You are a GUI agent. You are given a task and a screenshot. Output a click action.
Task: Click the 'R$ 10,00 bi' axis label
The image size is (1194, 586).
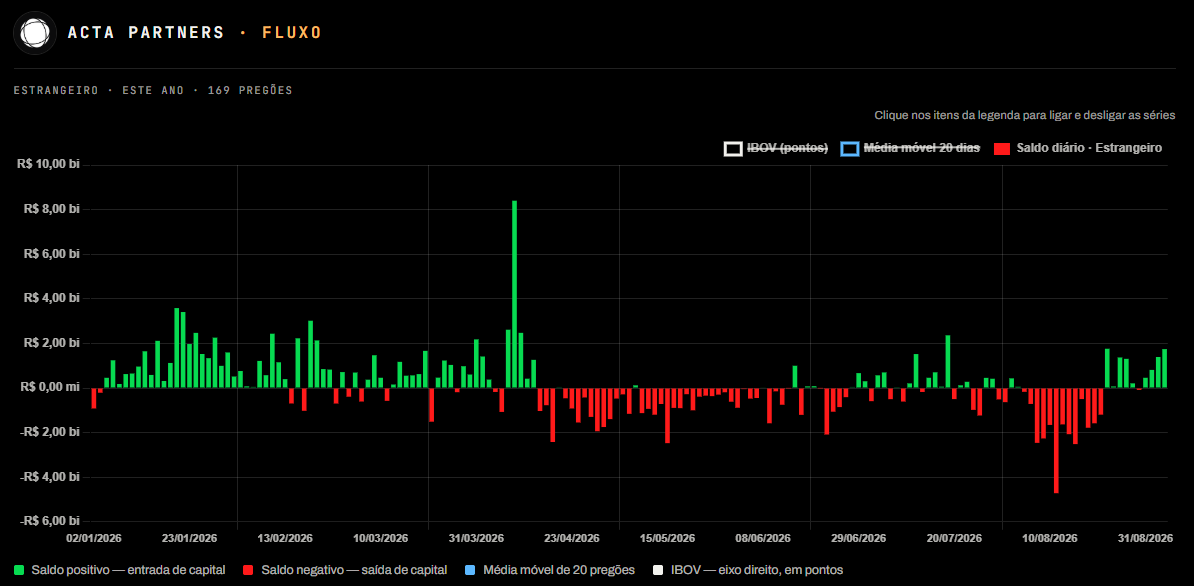click(48, 164)
